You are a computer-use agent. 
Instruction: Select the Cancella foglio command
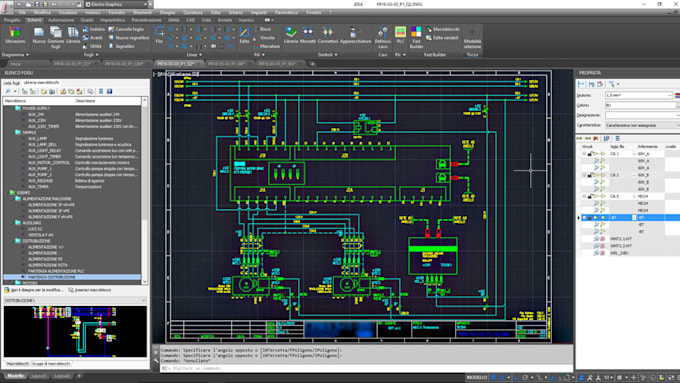tap(126, 29)
